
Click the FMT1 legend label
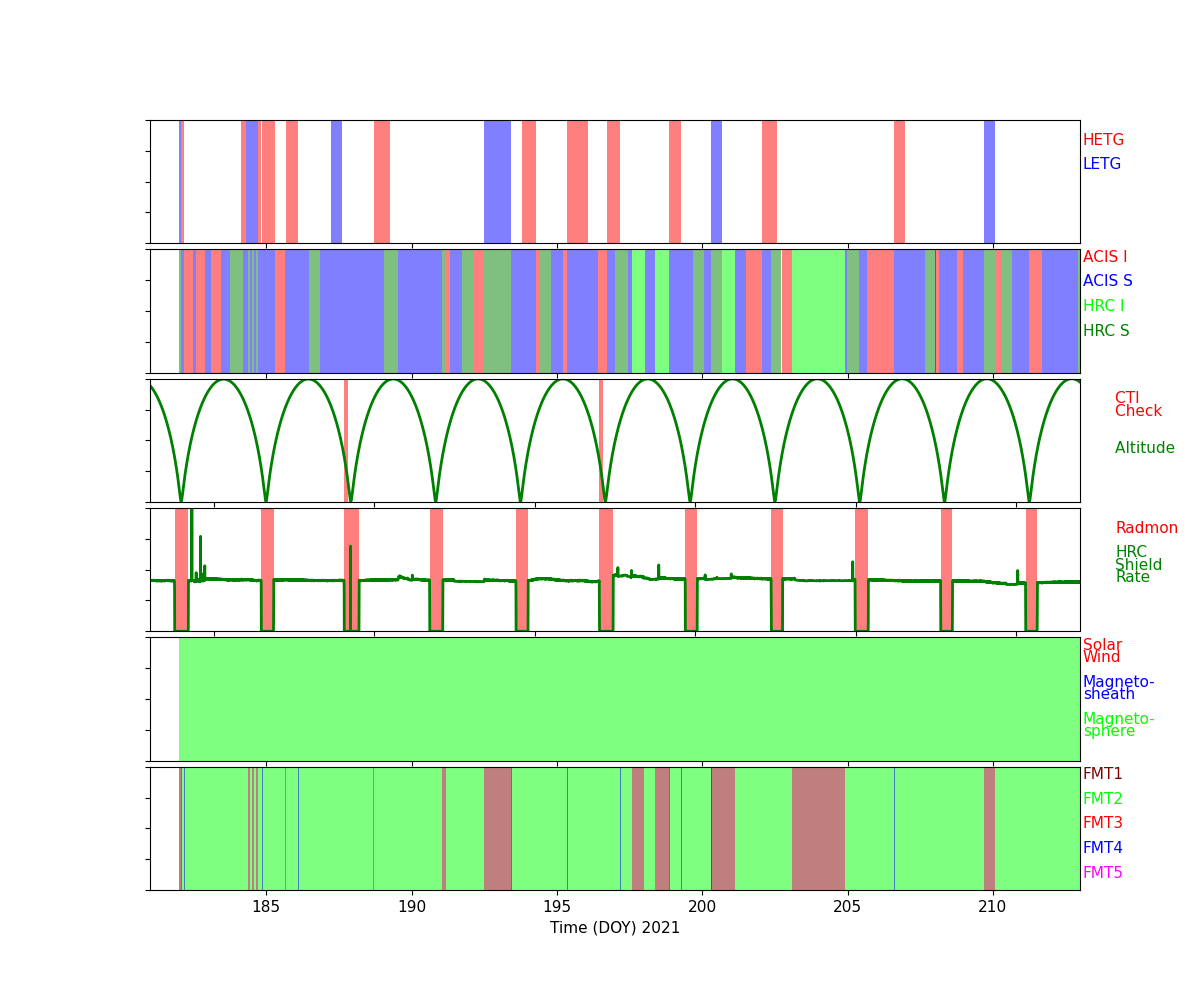click(1102, 774)
